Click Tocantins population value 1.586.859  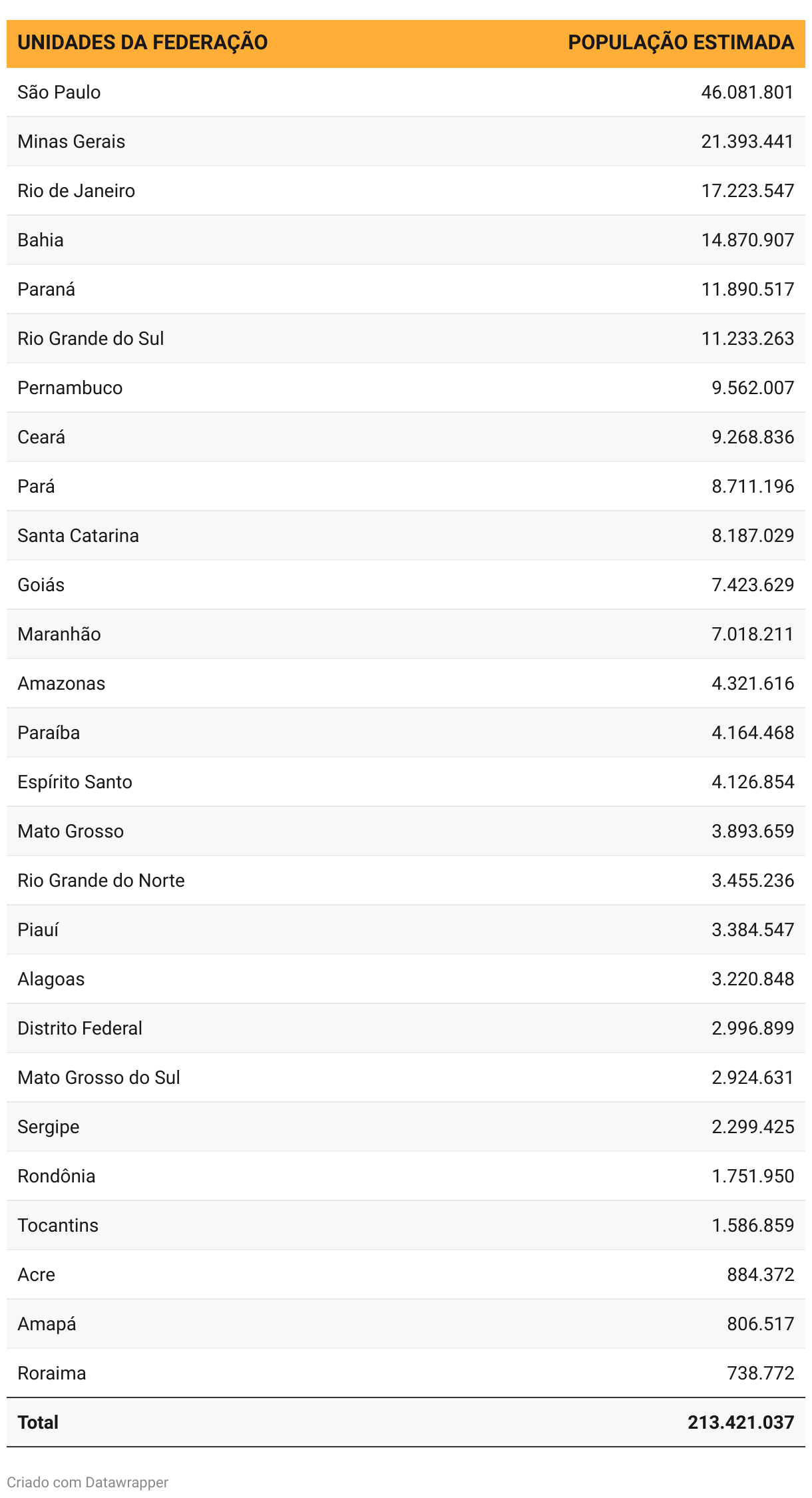(x=752, y=1226)
